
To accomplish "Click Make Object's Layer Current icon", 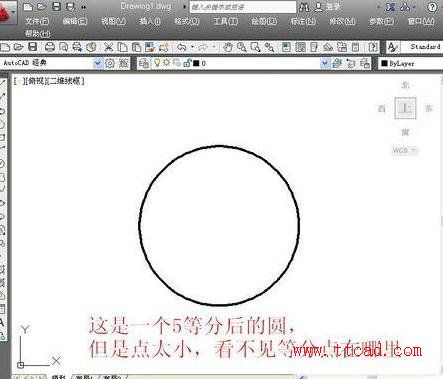I will click(x=337, y=63).
